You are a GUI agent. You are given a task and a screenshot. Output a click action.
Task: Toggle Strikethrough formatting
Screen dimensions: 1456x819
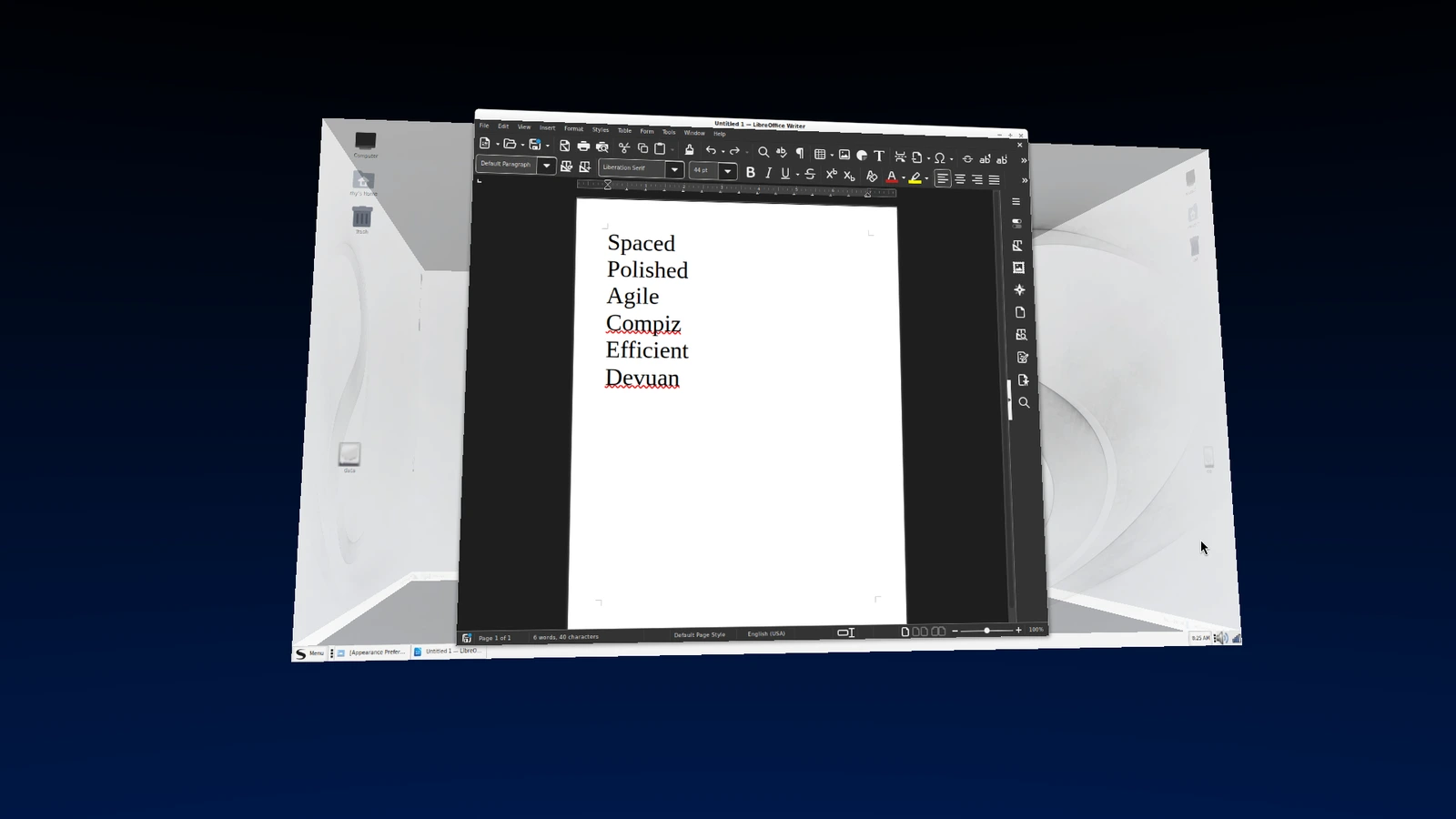tap(810, 174)
